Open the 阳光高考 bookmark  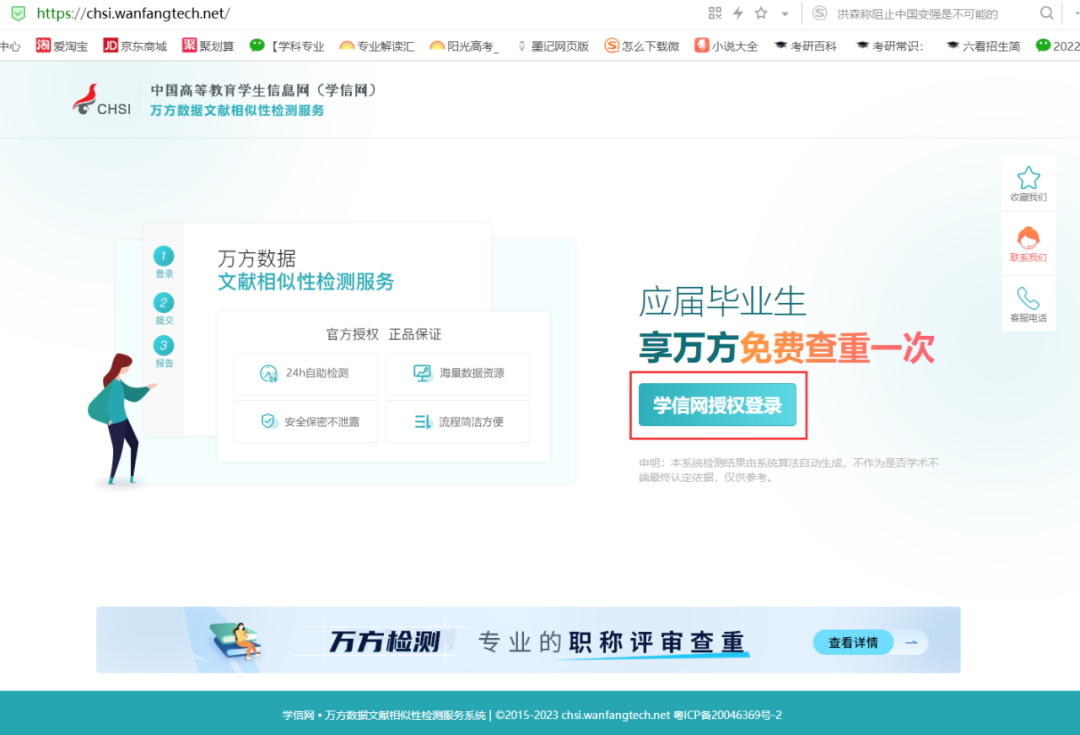tap(464, 46)
